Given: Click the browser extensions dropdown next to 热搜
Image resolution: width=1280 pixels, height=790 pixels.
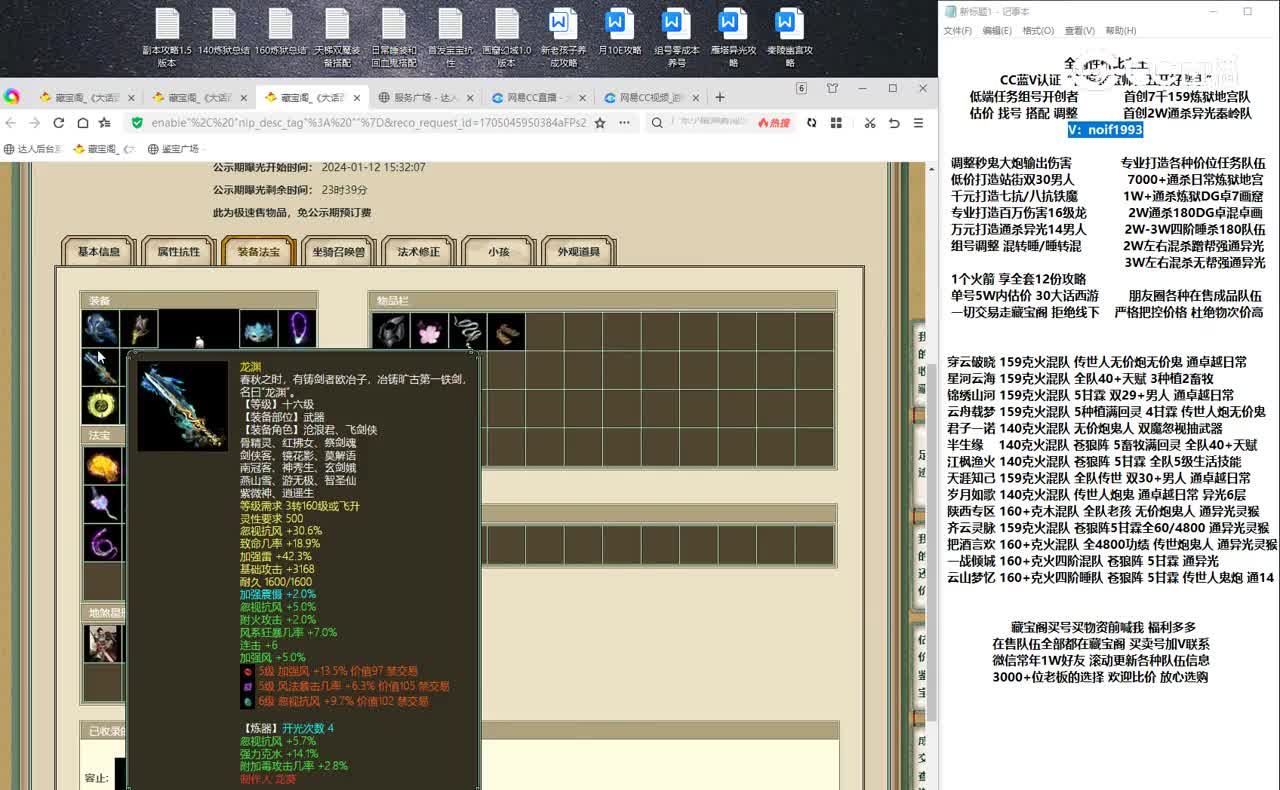Looking at the screenshot, I should click(835, 123).
